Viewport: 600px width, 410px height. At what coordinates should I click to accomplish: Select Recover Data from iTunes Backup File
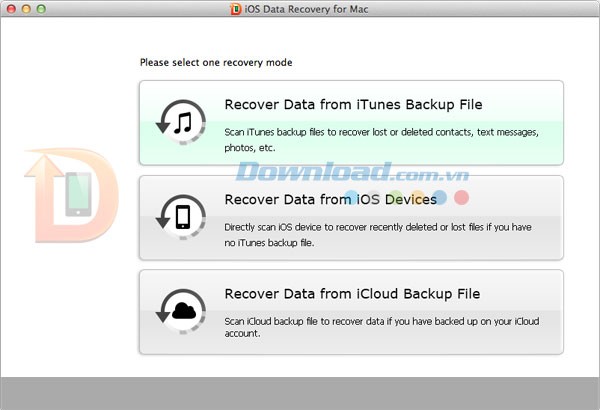(354, 104)
